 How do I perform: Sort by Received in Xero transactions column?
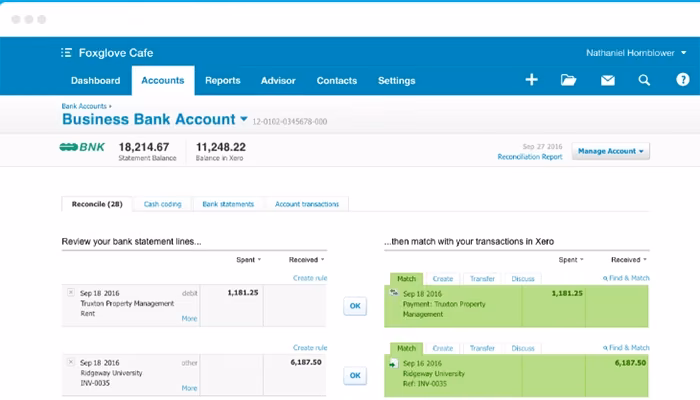629,260
